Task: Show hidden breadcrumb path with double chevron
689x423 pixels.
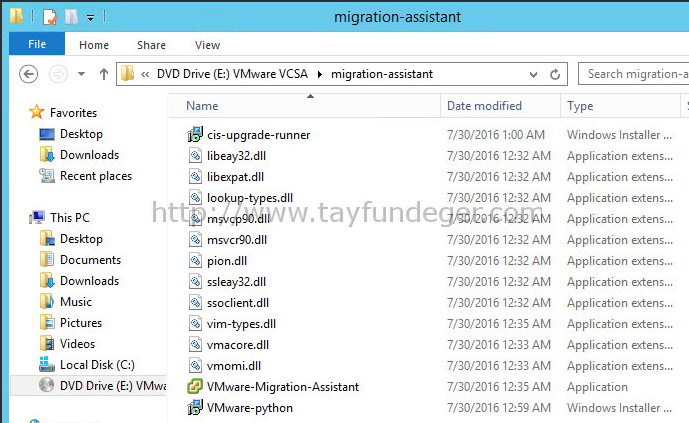Action: click(x=145, y=74)
